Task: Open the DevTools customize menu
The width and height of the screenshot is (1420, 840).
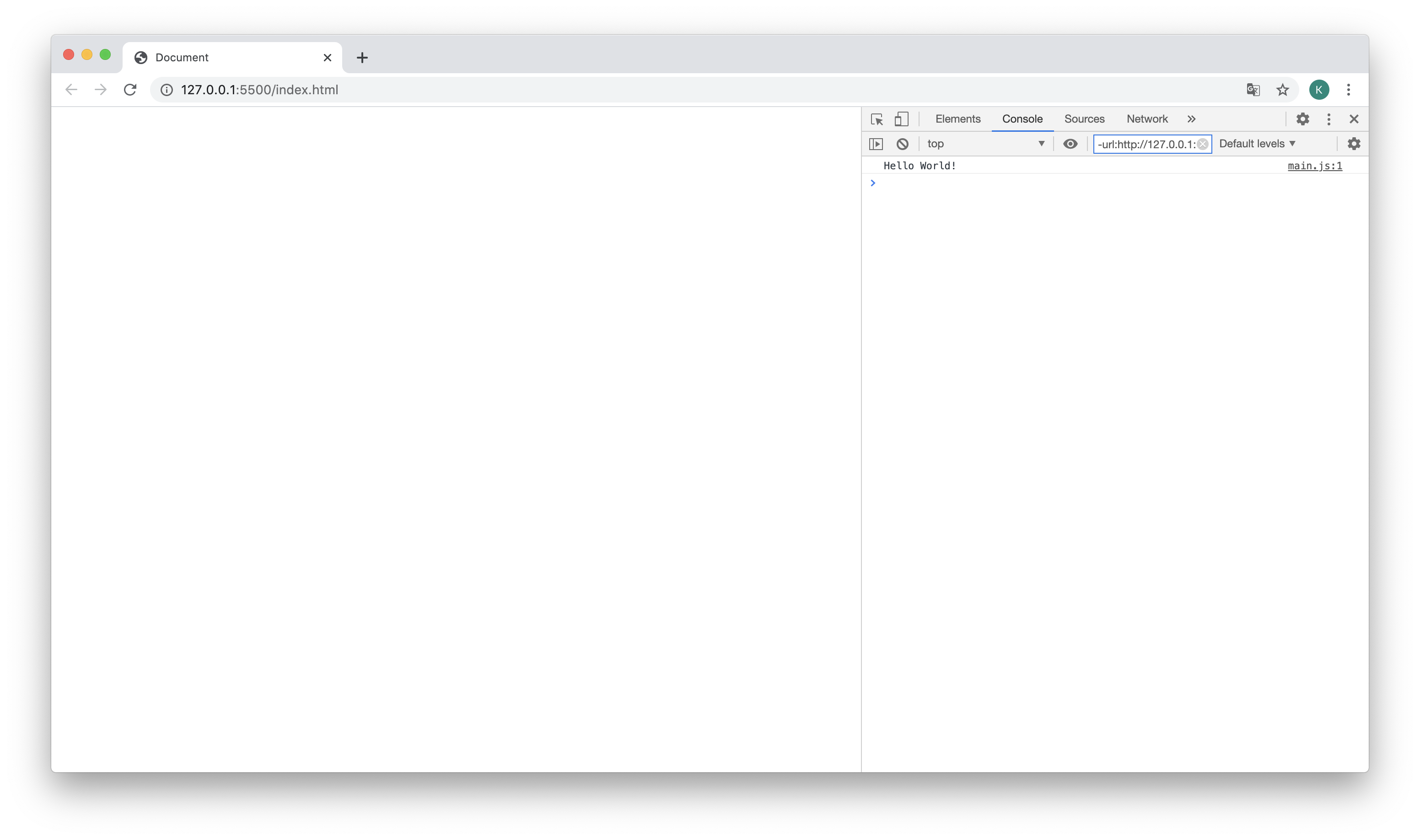Action: (x=1329, y=119)
